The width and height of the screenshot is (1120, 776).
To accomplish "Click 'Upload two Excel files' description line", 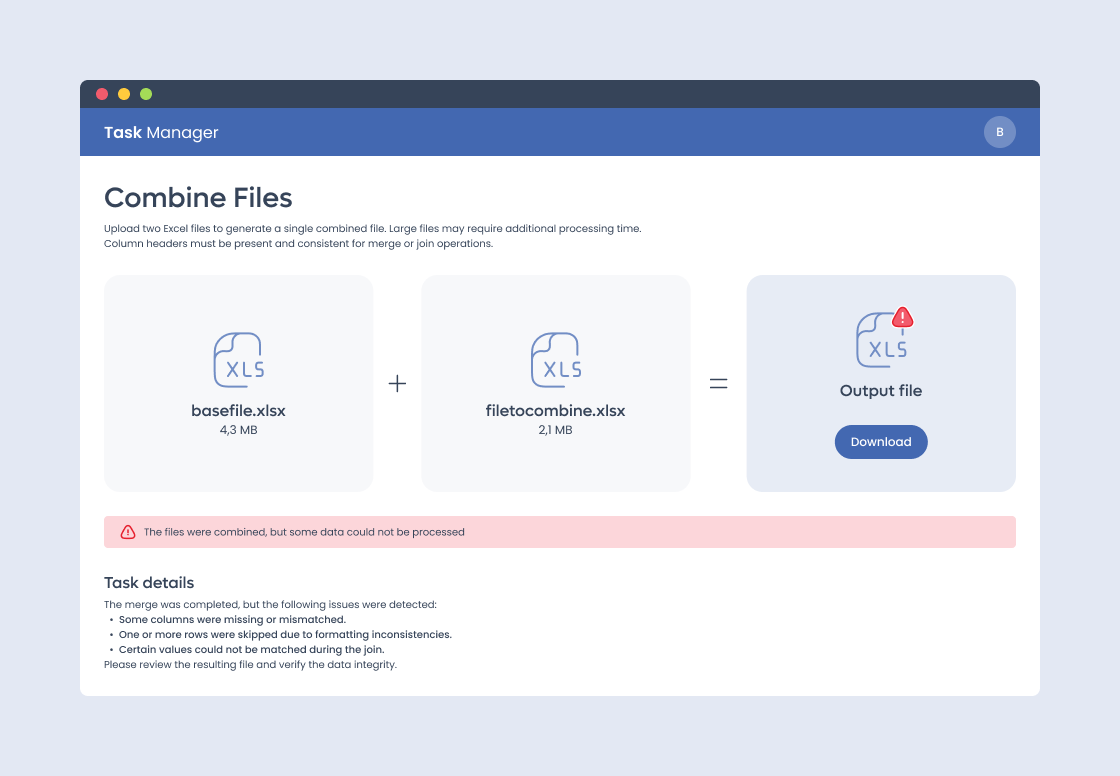I will (373, 229).
